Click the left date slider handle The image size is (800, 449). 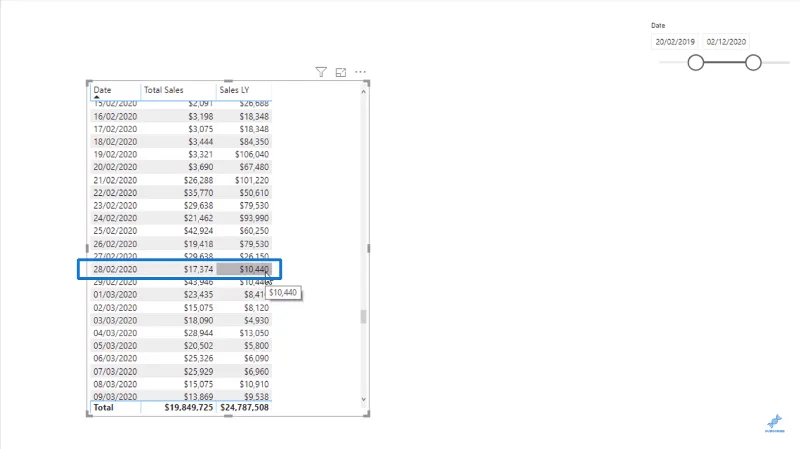click(x=695, y=63)
